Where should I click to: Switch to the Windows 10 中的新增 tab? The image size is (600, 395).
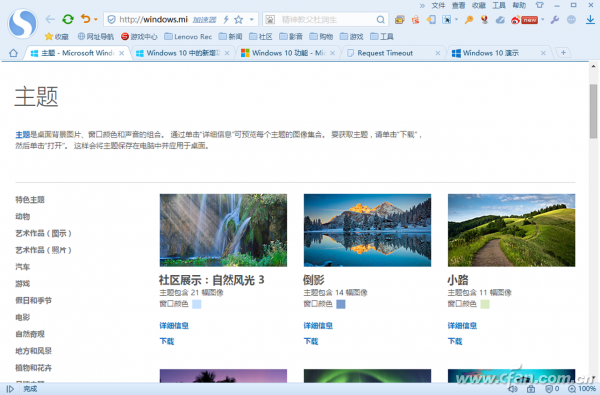coord(183,53)
